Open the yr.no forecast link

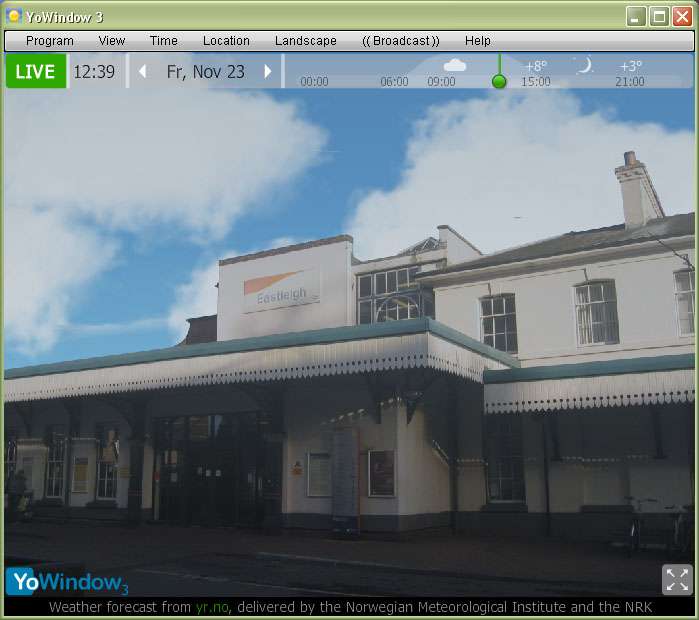click(x=212, y=607)
